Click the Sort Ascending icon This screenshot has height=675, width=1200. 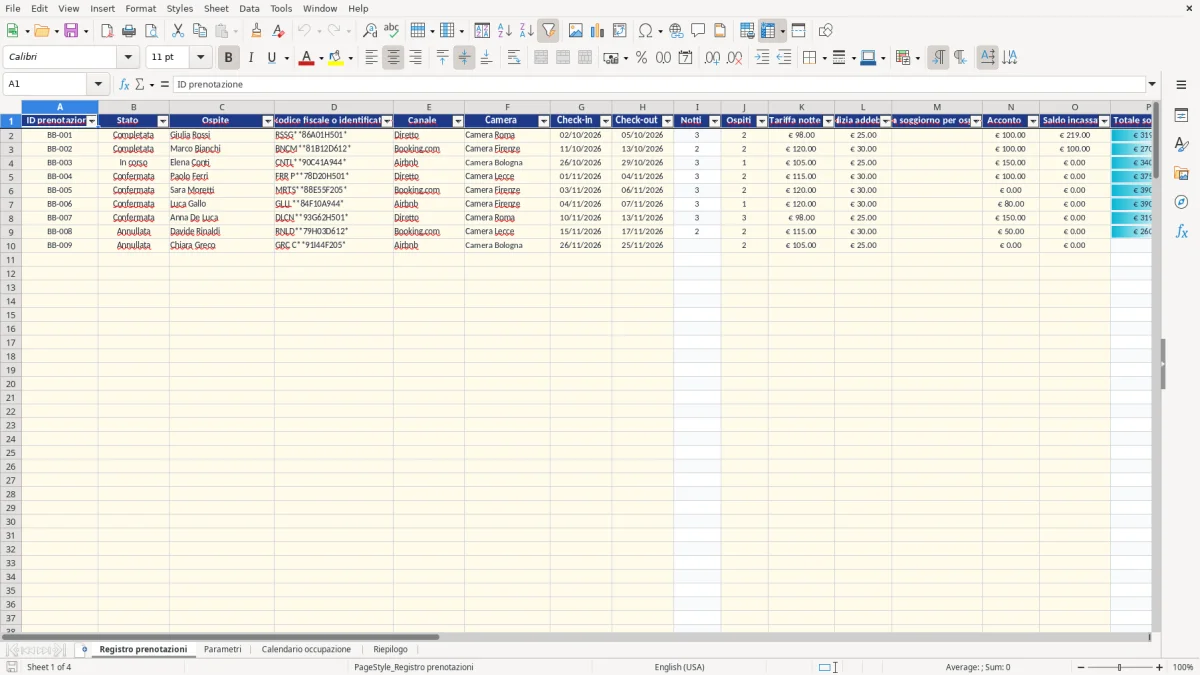point(505,31)
